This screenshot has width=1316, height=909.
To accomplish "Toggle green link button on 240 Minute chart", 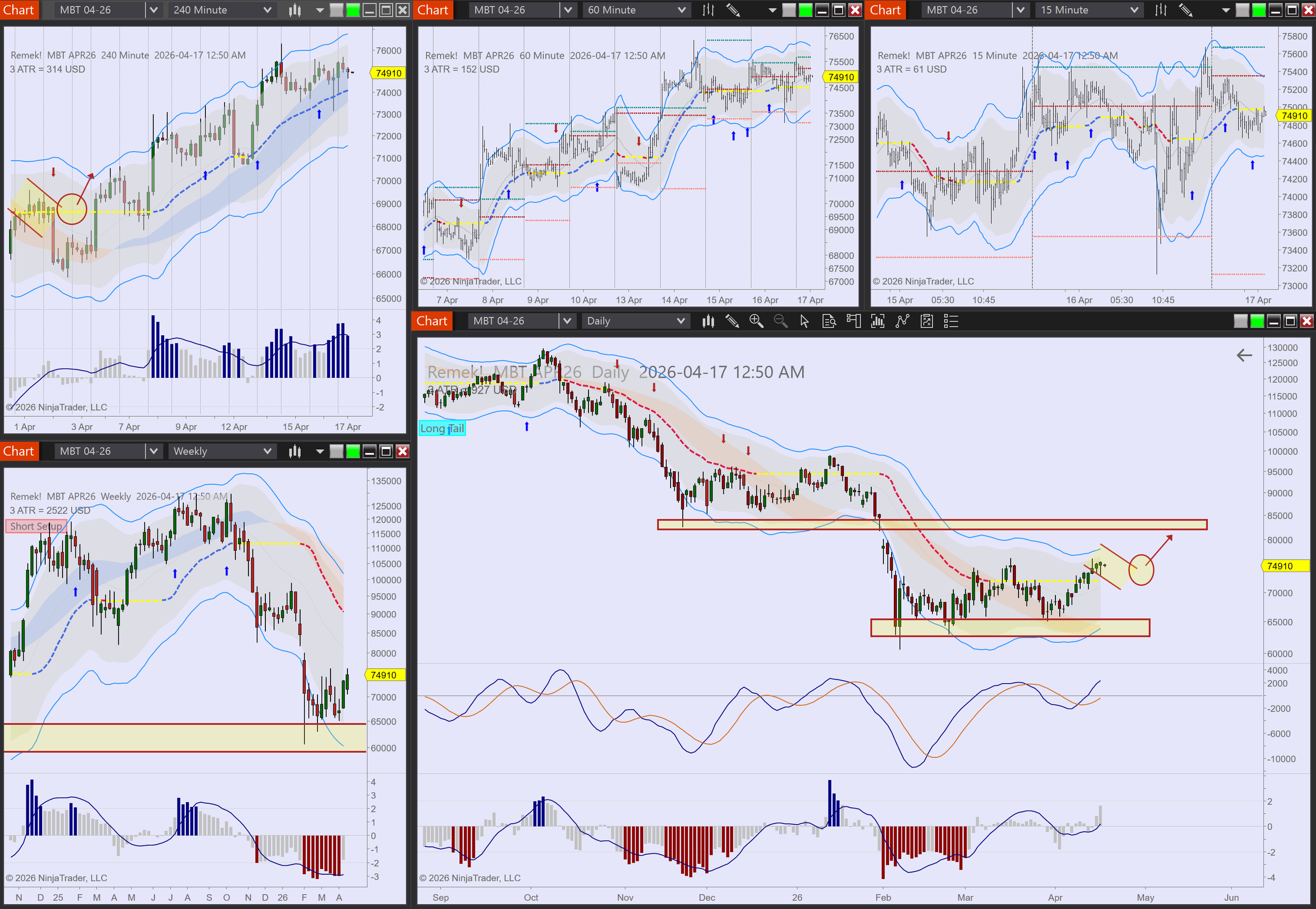I will [x=353, y=9].
